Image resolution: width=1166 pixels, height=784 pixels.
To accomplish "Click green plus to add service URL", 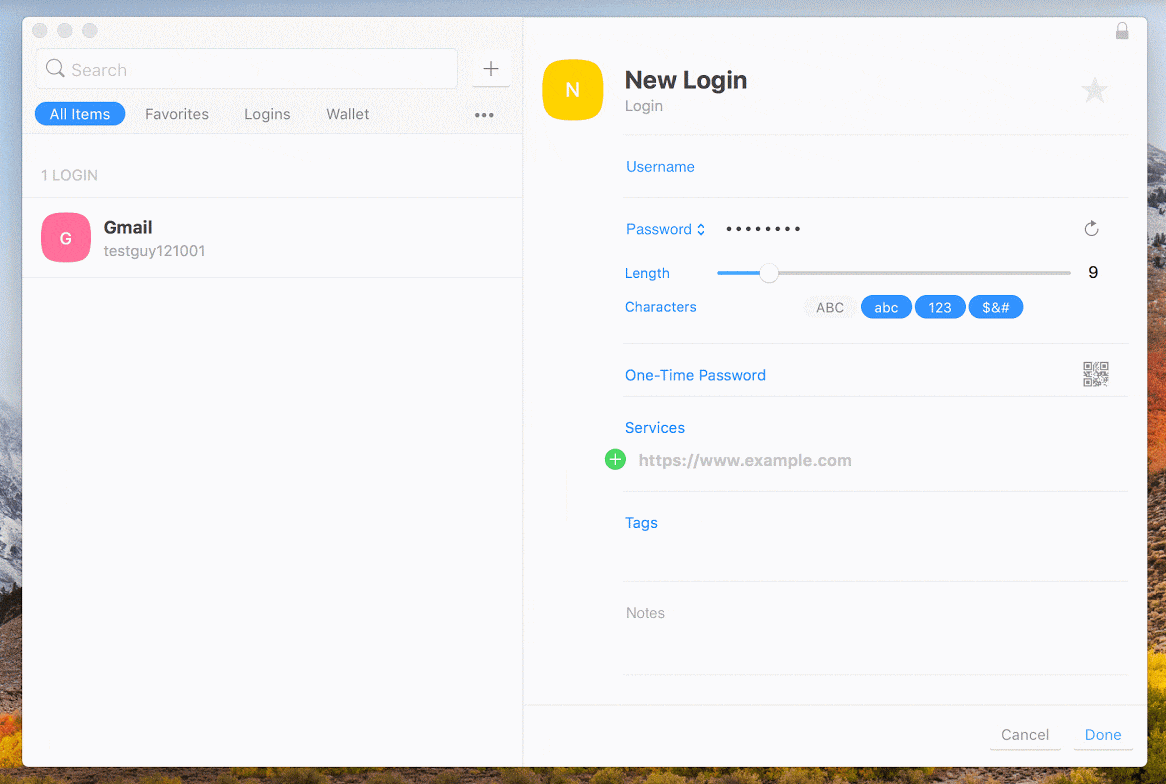I will [x=615, y=460].
